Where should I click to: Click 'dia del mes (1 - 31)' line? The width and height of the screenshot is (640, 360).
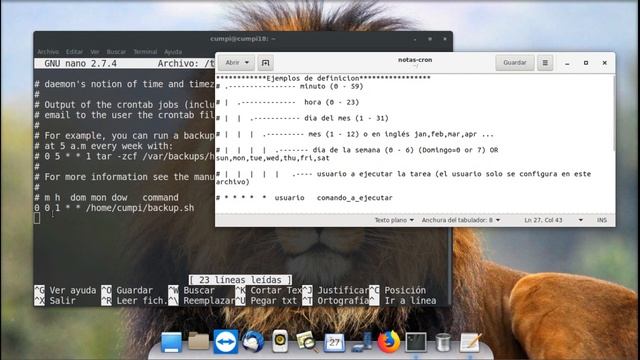302,118
